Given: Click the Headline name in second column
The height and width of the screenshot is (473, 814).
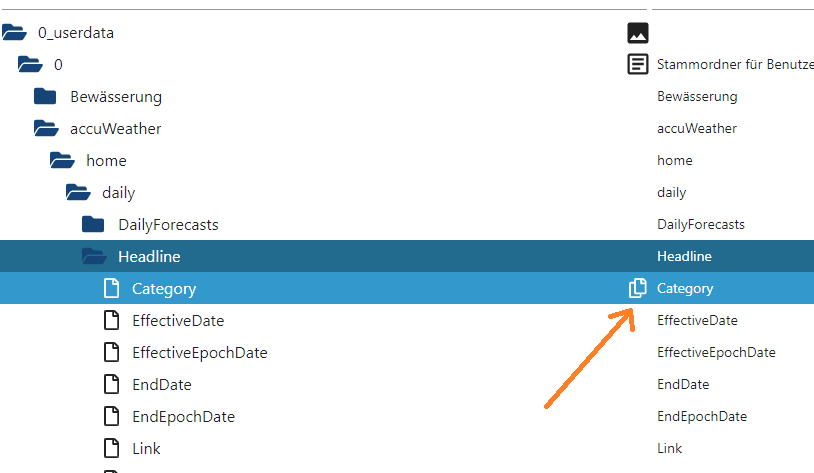Looking at the screenshot, I should (x=684, y=256).
